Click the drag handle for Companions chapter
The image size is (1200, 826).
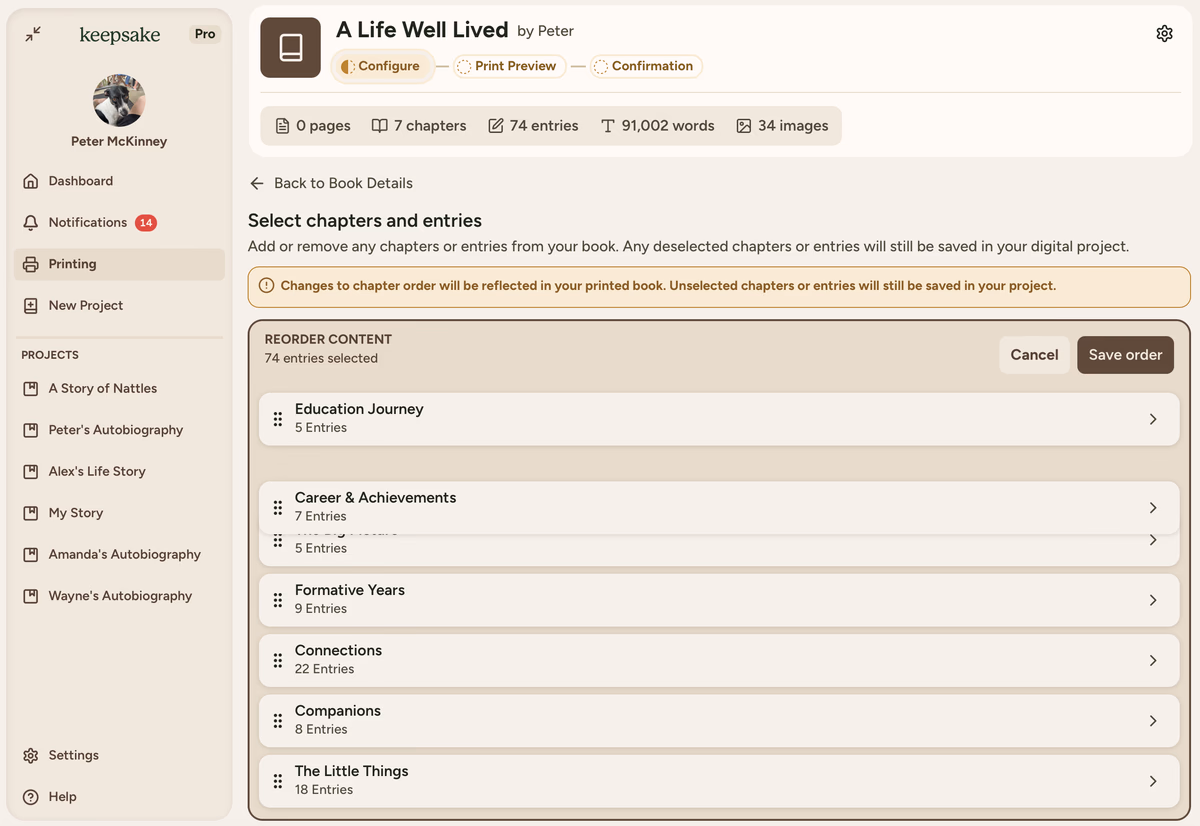(278, 721)
